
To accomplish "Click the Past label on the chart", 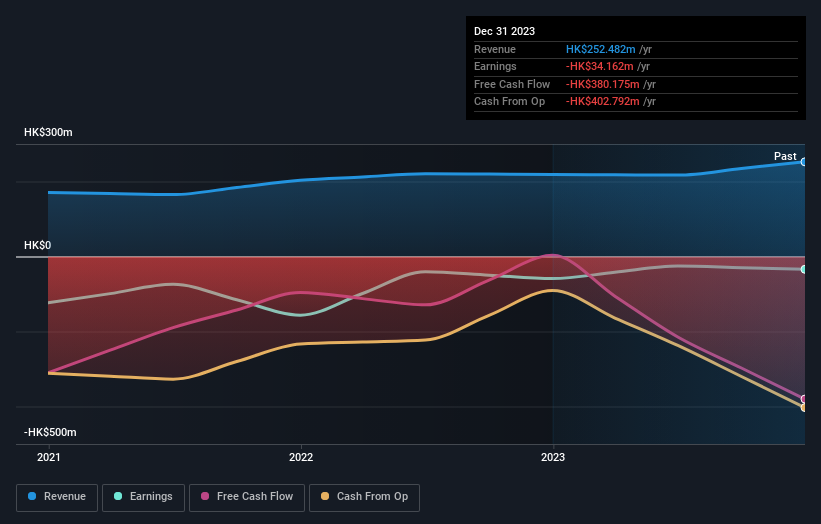I will [785, 156].
